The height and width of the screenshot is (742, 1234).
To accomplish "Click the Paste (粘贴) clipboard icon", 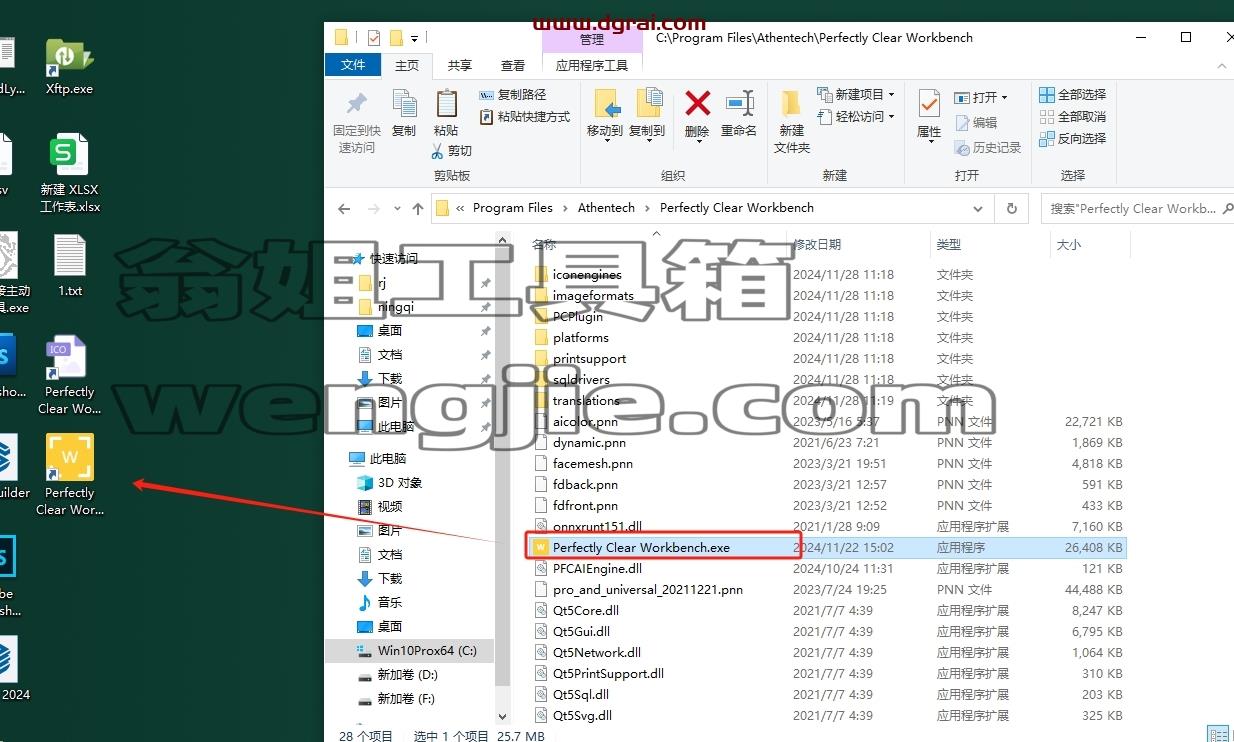I will click(446, 104).
